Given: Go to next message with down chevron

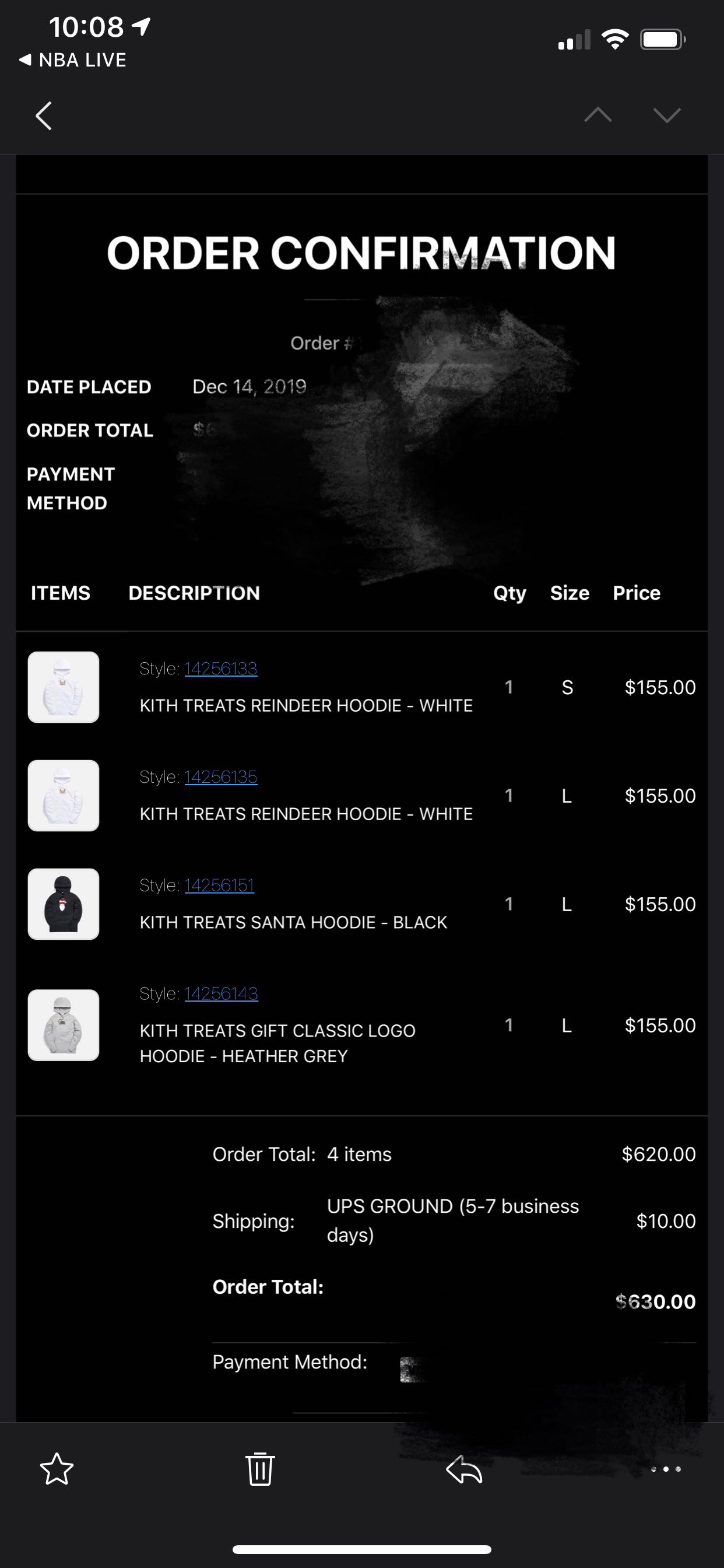Looking at the screenshot, I should [x=666, y=114].
